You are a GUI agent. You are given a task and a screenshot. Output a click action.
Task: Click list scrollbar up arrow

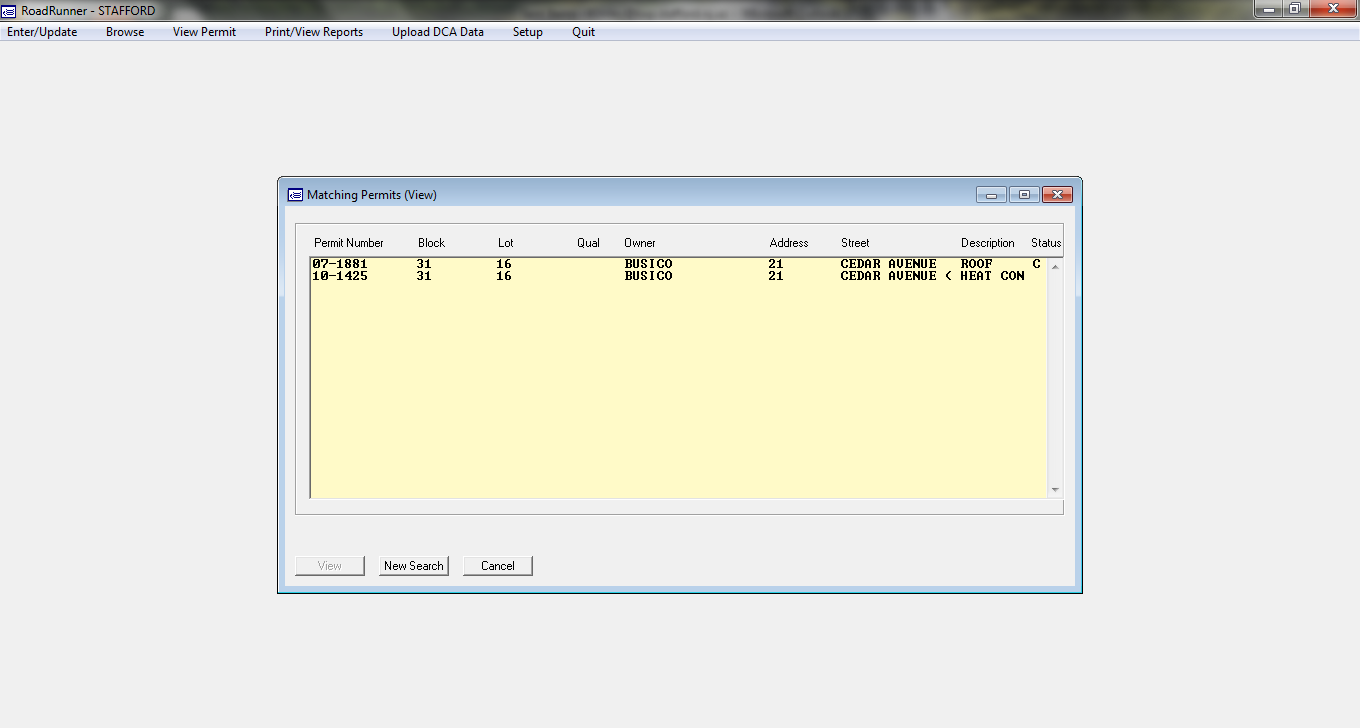click(x=1055, y=266)
